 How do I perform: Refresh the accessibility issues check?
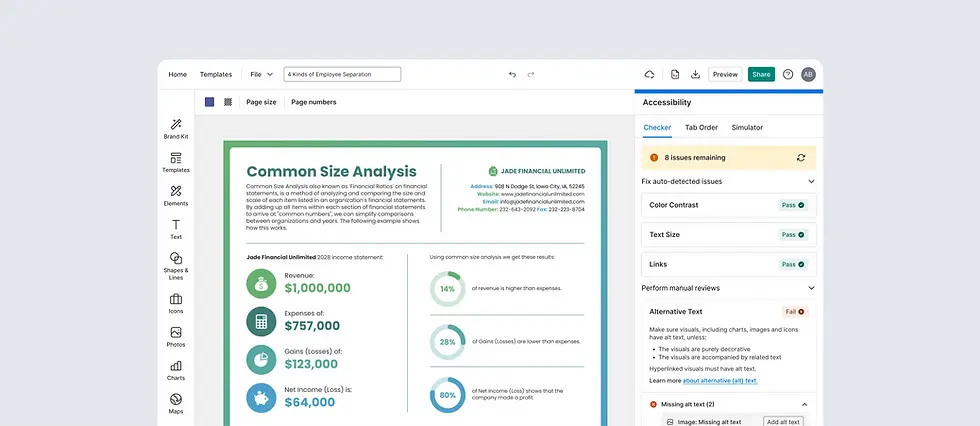(801, 158)
